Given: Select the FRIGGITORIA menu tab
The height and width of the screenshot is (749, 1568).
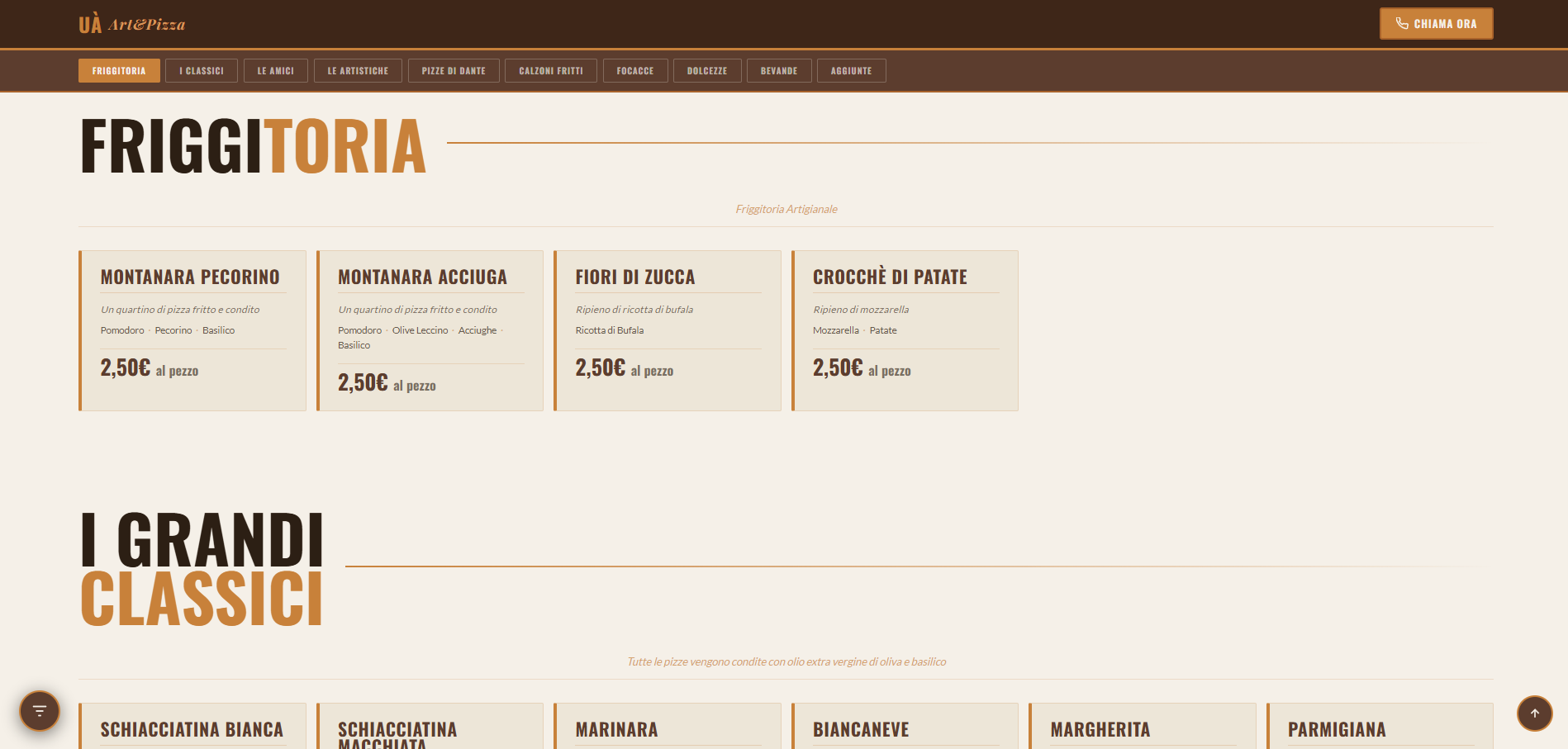Looking at the screenshot, I should pos(119,70).
